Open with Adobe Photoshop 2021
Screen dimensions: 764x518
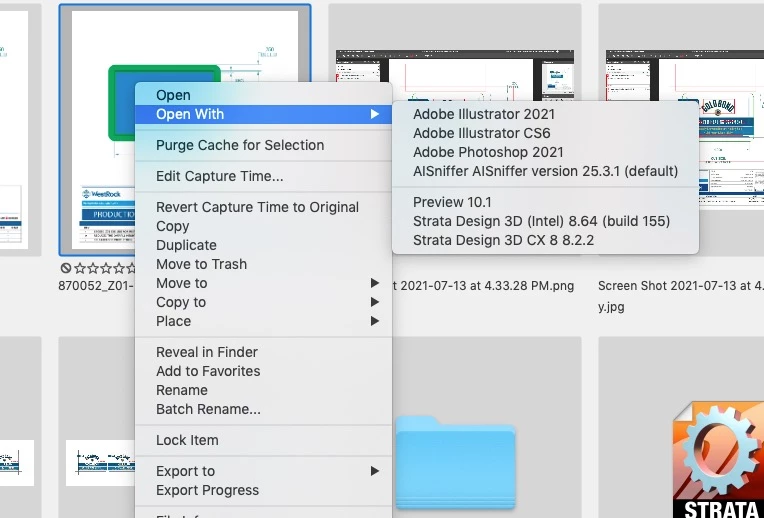pos(545,152)
